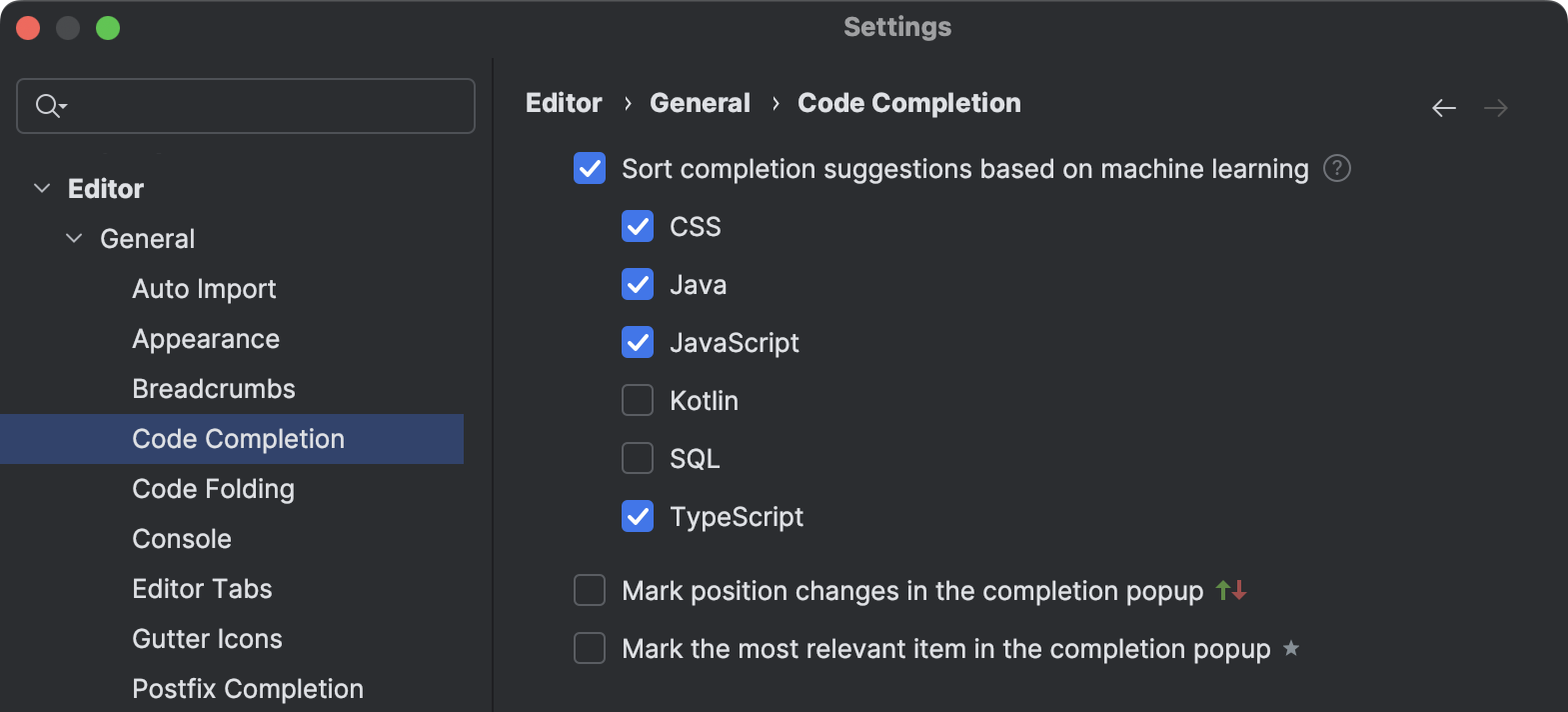The image size is (1568, 712).
Task: Click the star icon beside relevant item option
Action: [1290, 648]
